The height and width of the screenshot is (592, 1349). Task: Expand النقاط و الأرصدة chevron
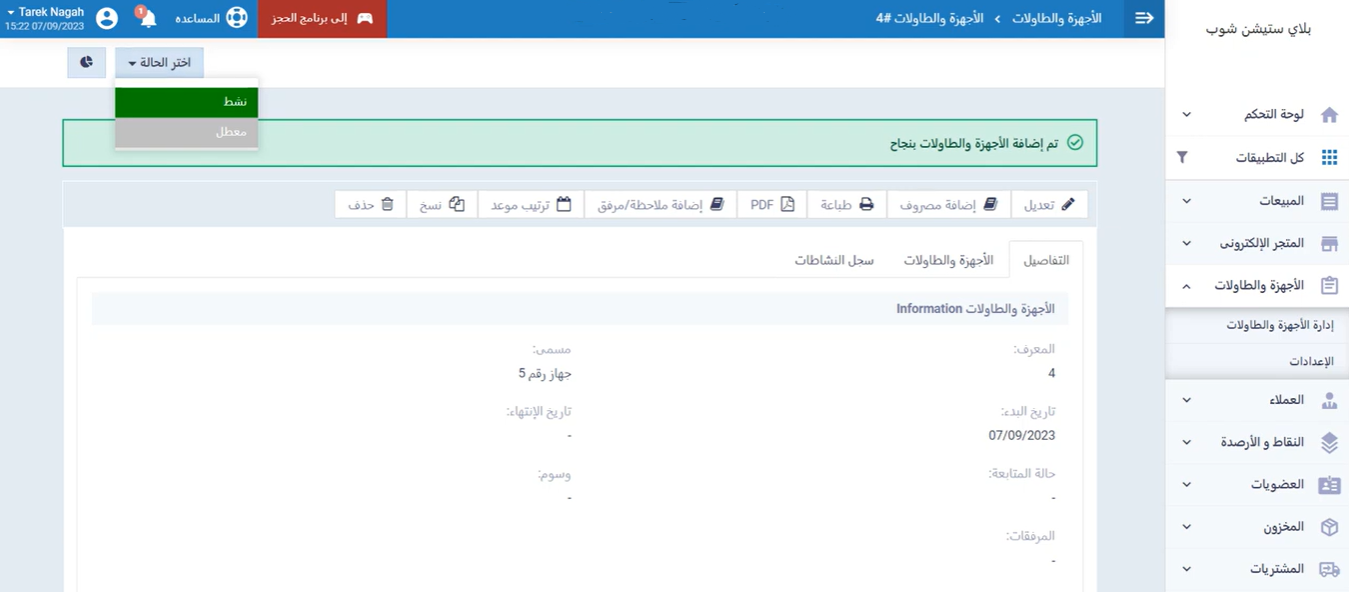[1187, 442]
